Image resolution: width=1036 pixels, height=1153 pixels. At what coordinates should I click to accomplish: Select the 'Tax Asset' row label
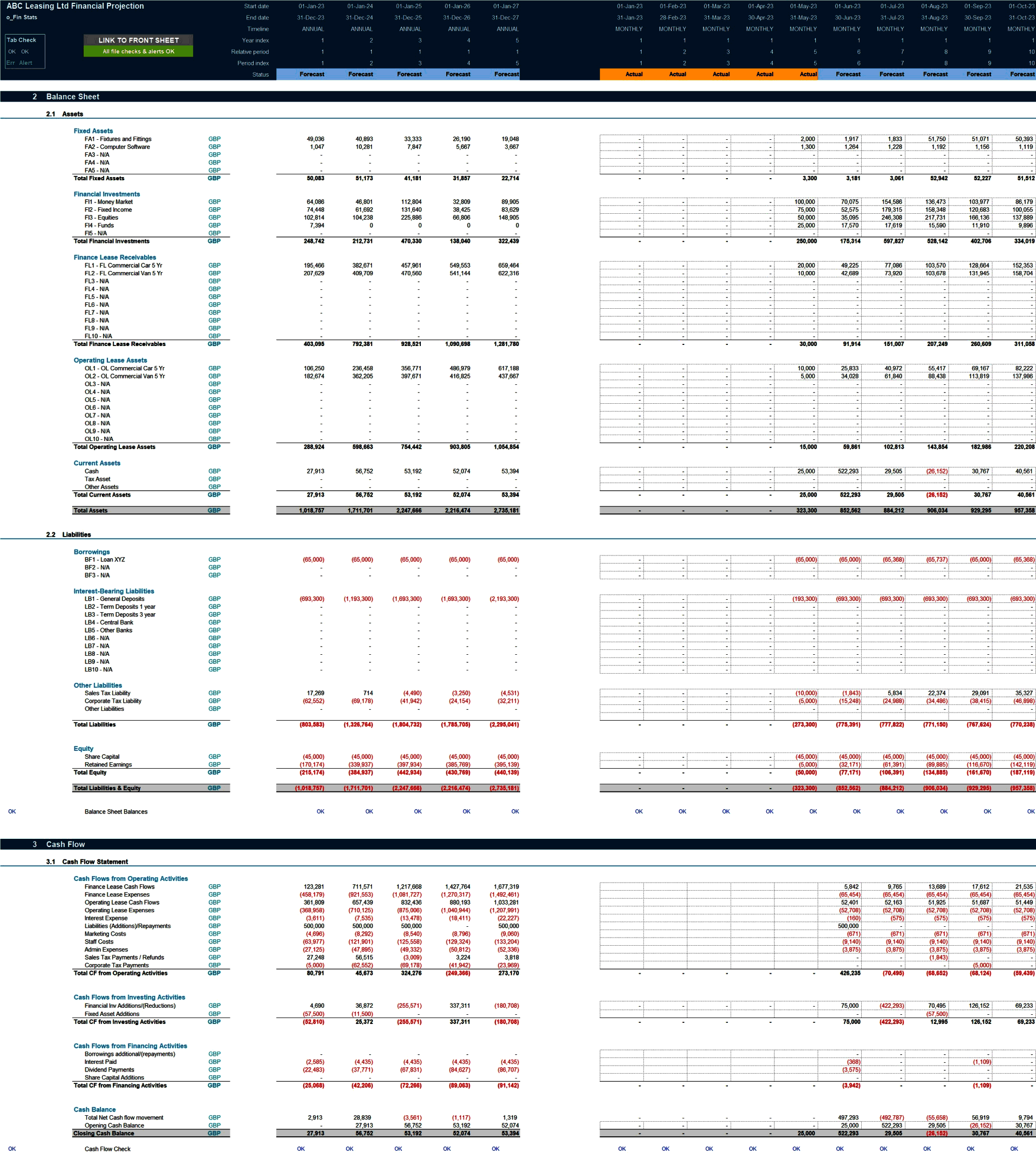point(97,479)
